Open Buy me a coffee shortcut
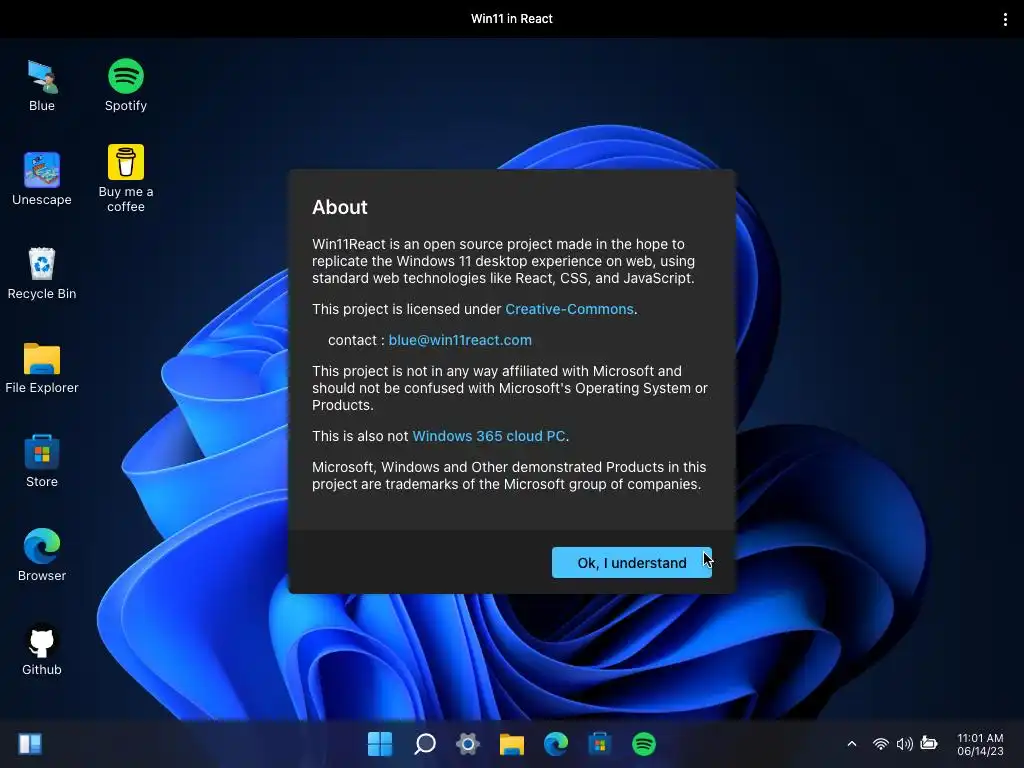Viewport: 1024px width, 768px height. [x=125, y=179]
